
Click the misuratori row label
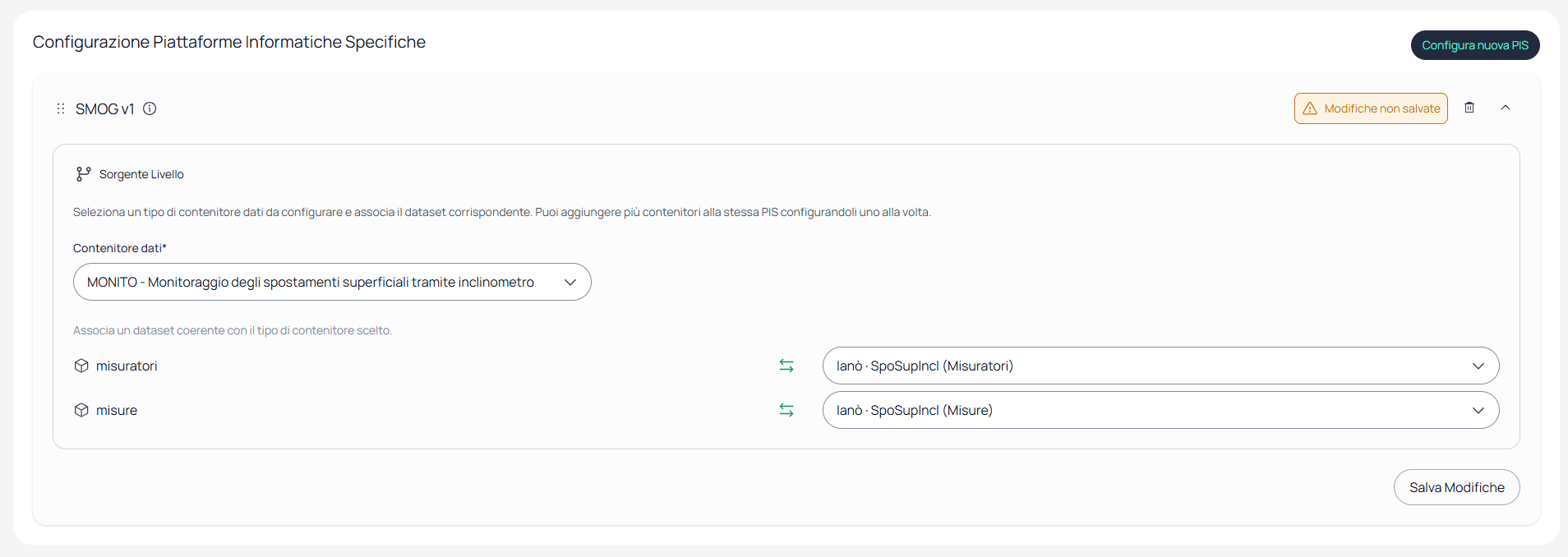[x=127, y=366]
